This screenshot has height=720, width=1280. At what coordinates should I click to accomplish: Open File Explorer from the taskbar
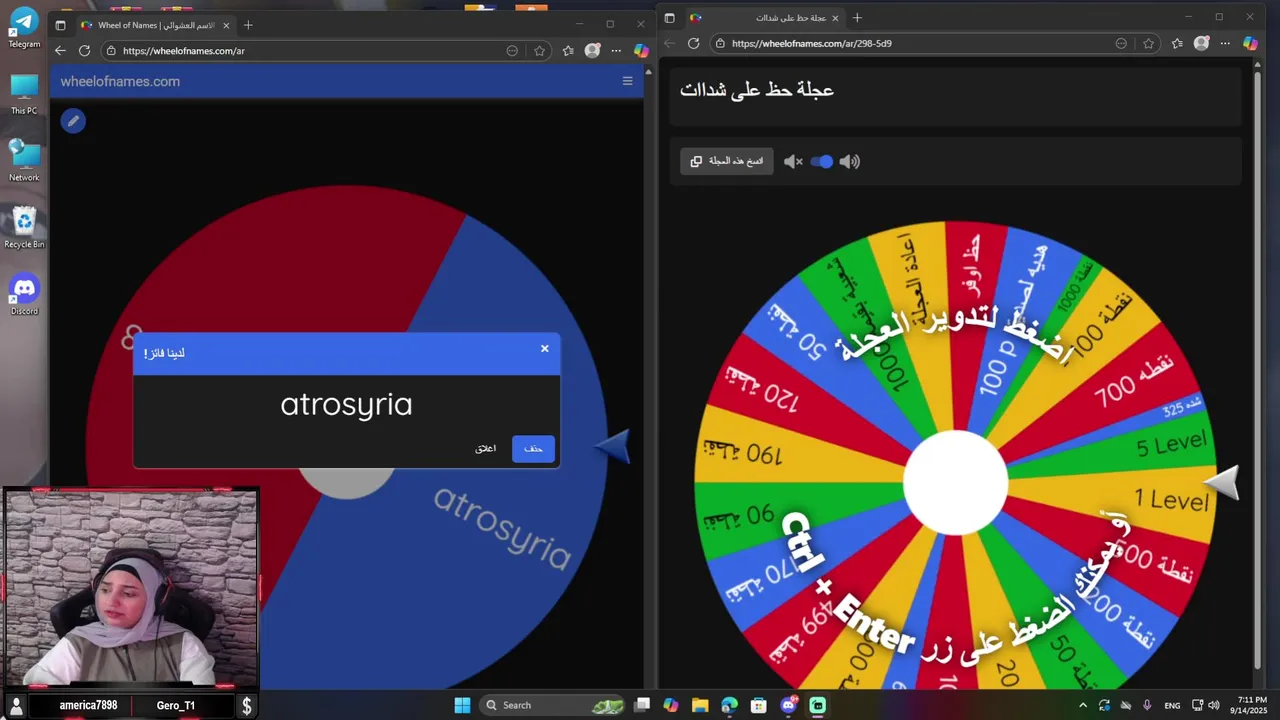(700, 705)
